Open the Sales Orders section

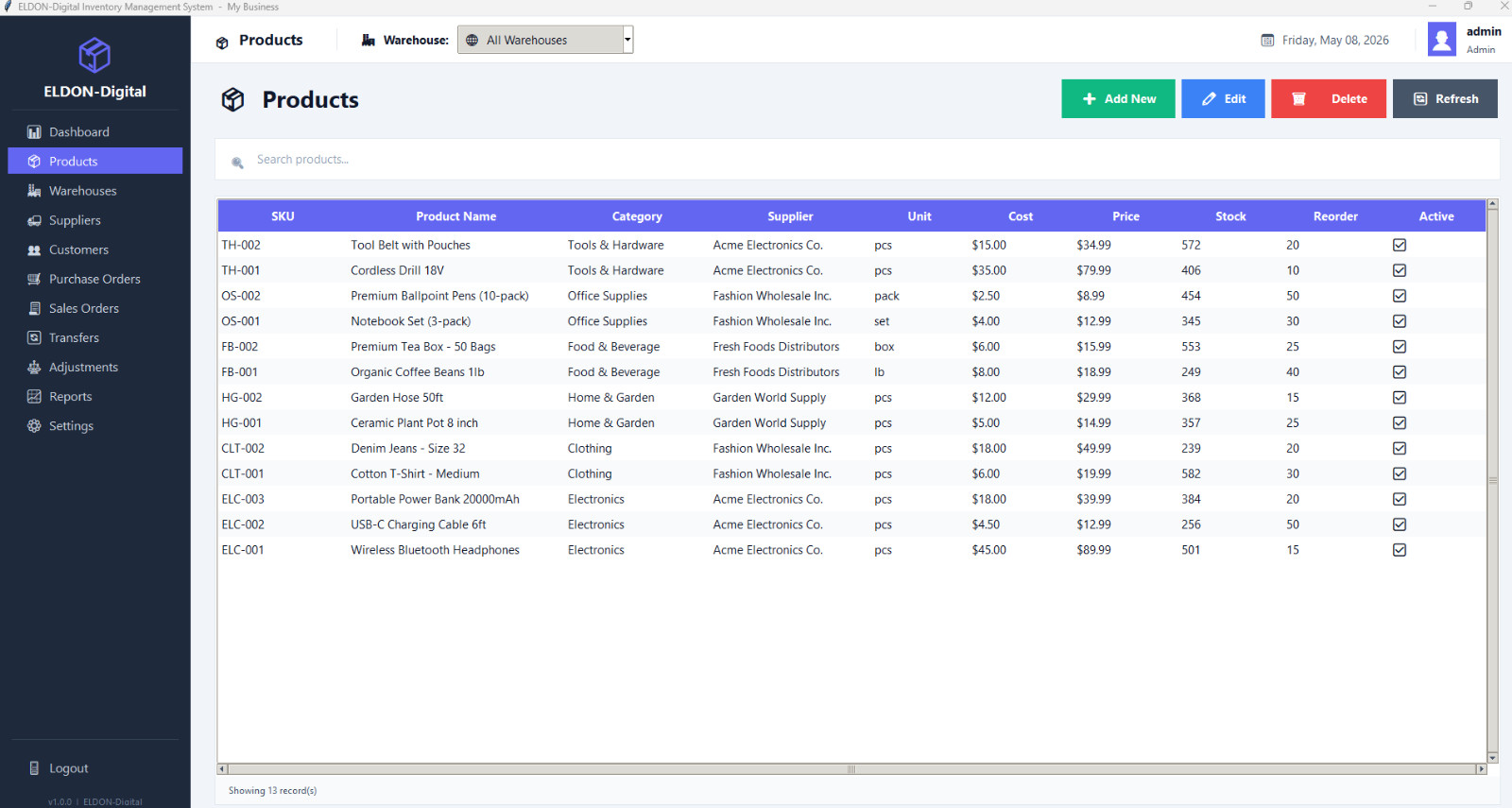[94, 308]
